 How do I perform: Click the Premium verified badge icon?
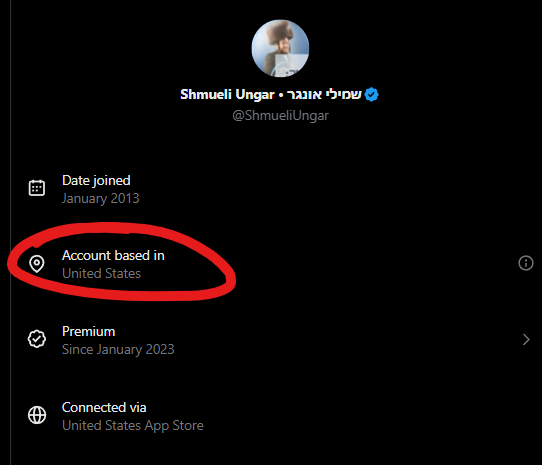[x=37, y=339]
